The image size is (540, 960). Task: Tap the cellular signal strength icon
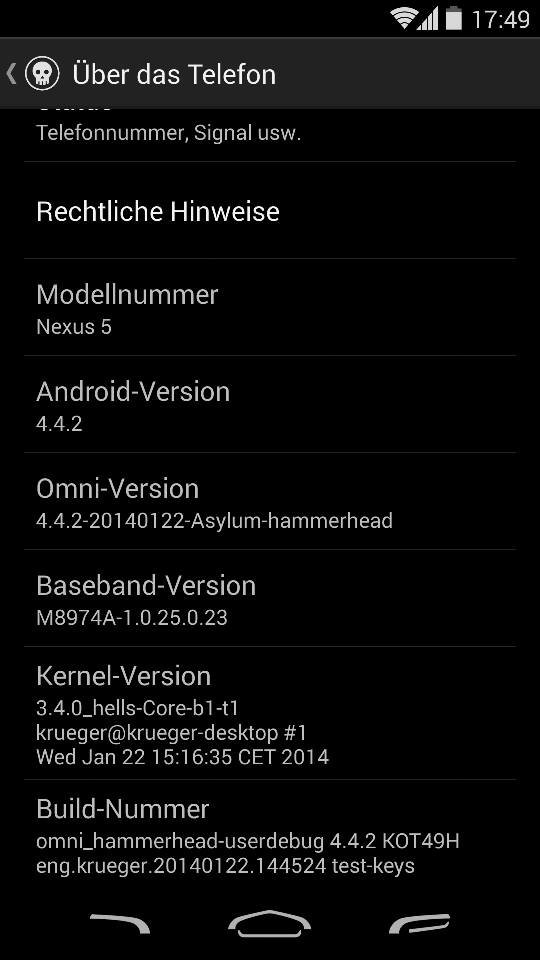pos(428,18)
